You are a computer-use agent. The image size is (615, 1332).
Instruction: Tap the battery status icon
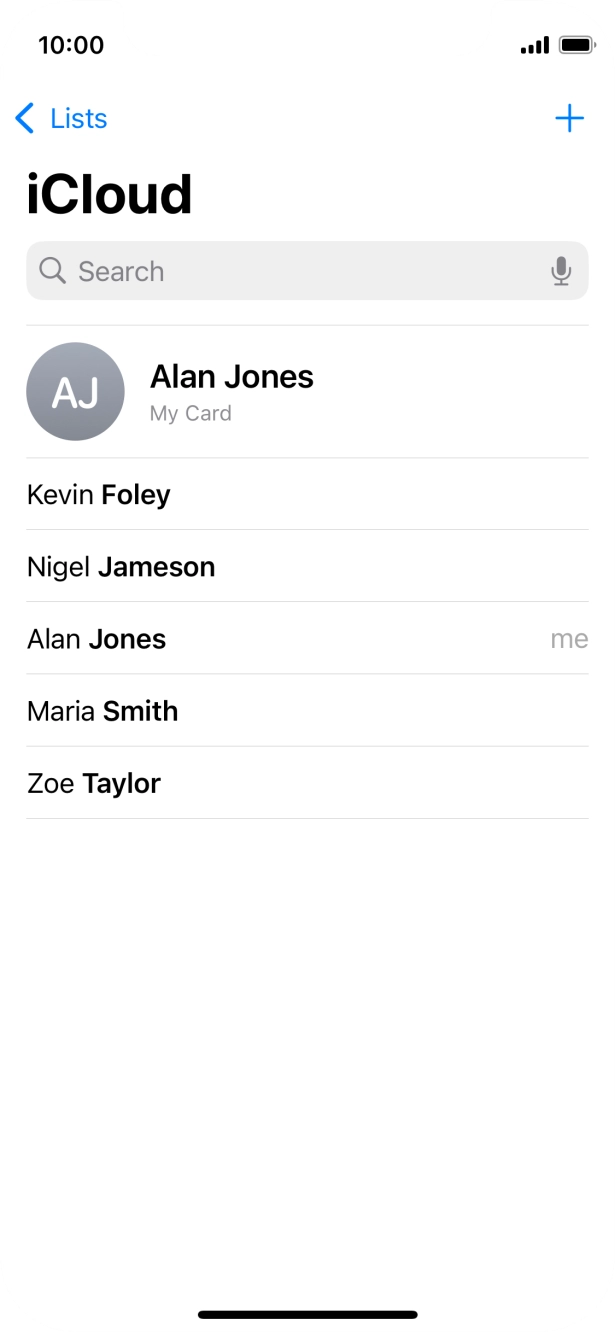pos(577,46)
